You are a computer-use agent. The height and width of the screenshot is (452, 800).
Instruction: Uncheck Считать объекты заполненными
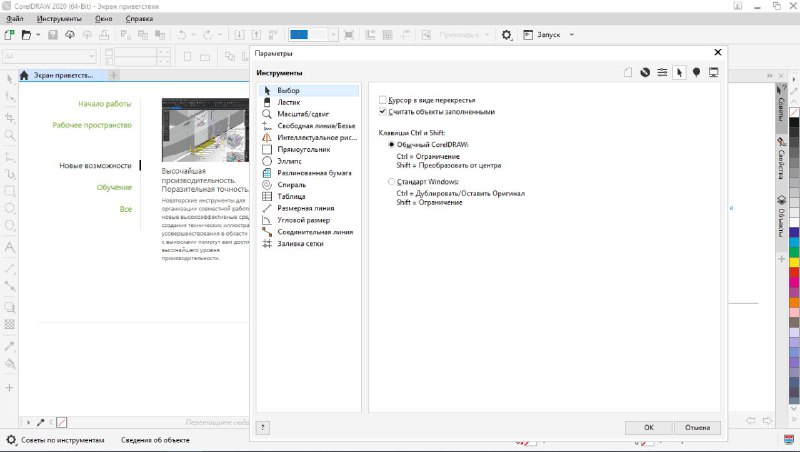point(383,111)
